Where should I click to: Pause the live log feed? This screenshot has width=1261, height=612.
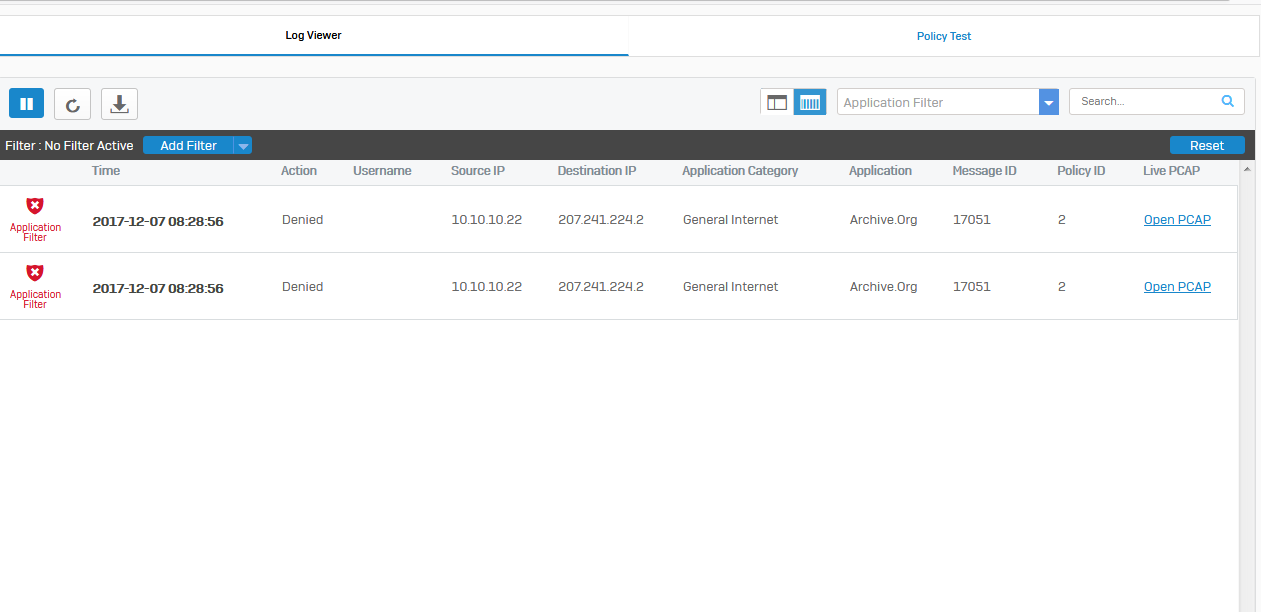(27, 104)
